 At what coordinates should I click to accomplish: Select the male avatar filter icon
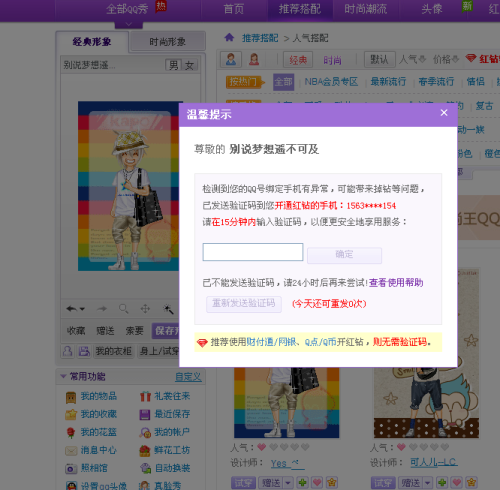point(231,59)
